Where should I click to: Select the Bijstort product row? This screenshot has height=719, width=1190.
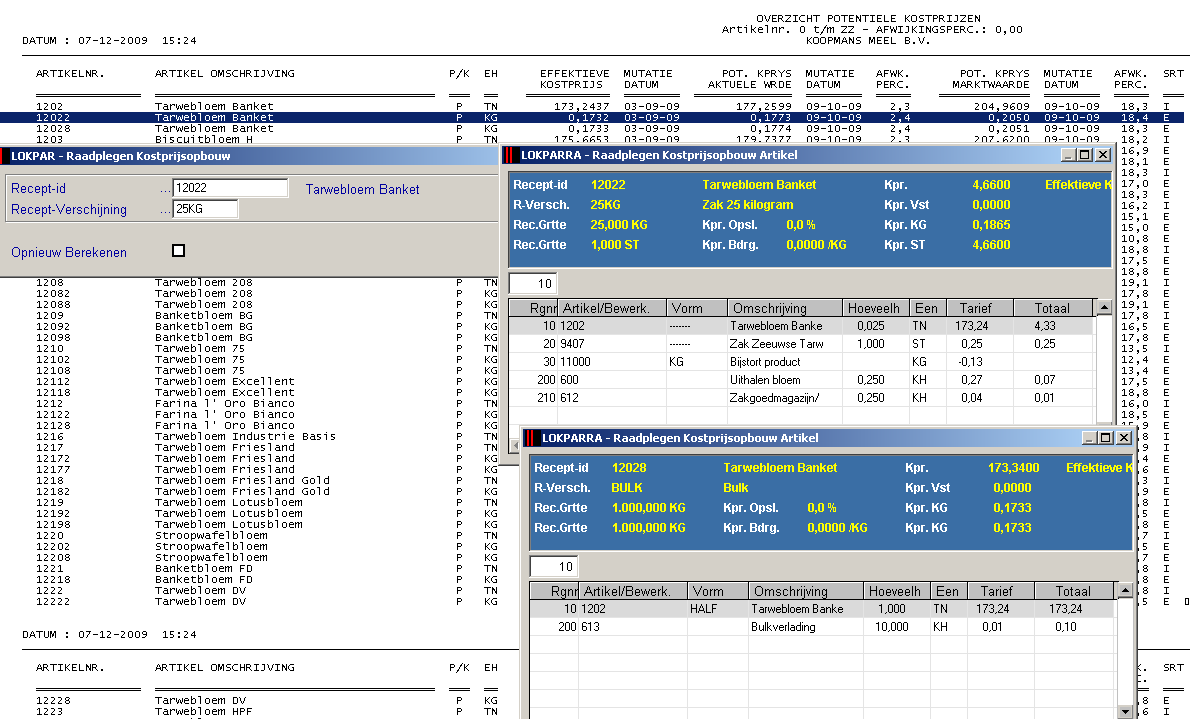[801, 362]
